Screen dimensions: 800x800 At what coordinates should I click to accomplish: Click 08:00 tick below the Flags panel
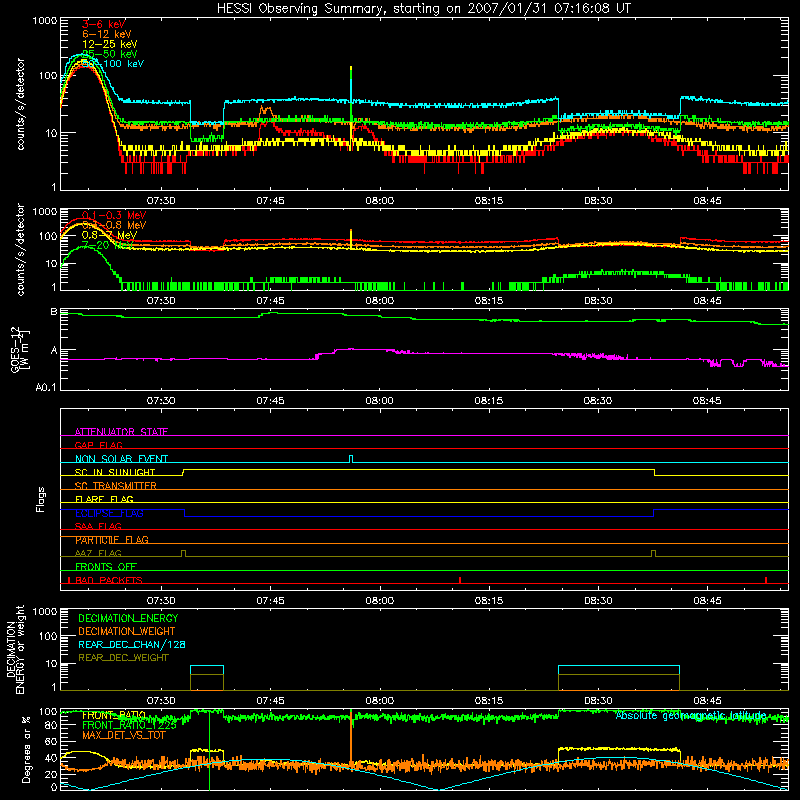(380, 601)
